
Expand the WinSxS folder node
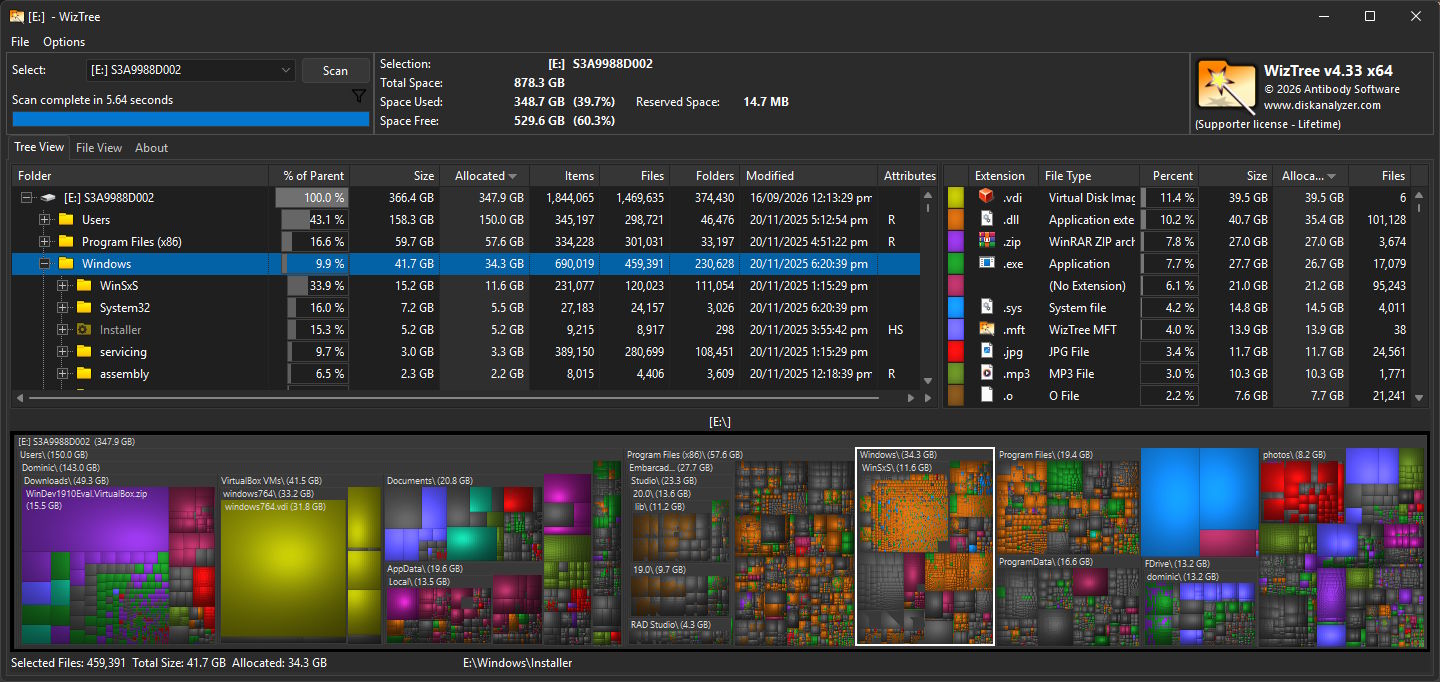[62, 286]
